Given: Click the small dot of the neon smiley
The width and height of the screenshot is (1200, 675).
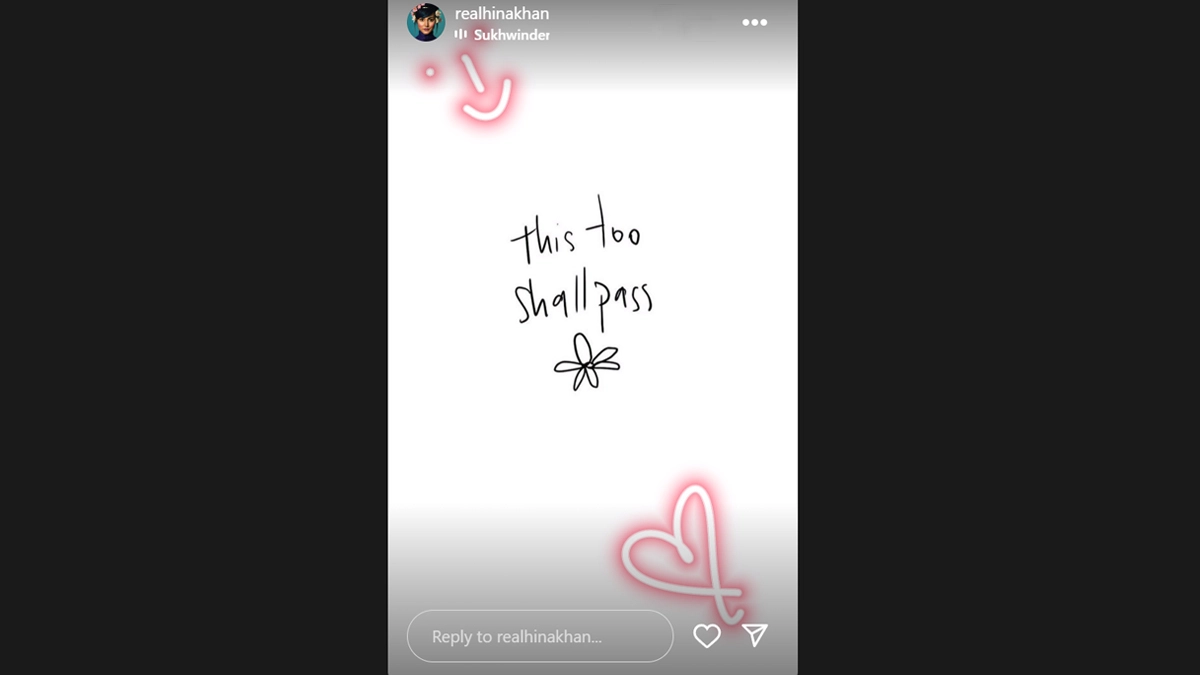Looking at the screenshot, I should [x=431, y=72].
